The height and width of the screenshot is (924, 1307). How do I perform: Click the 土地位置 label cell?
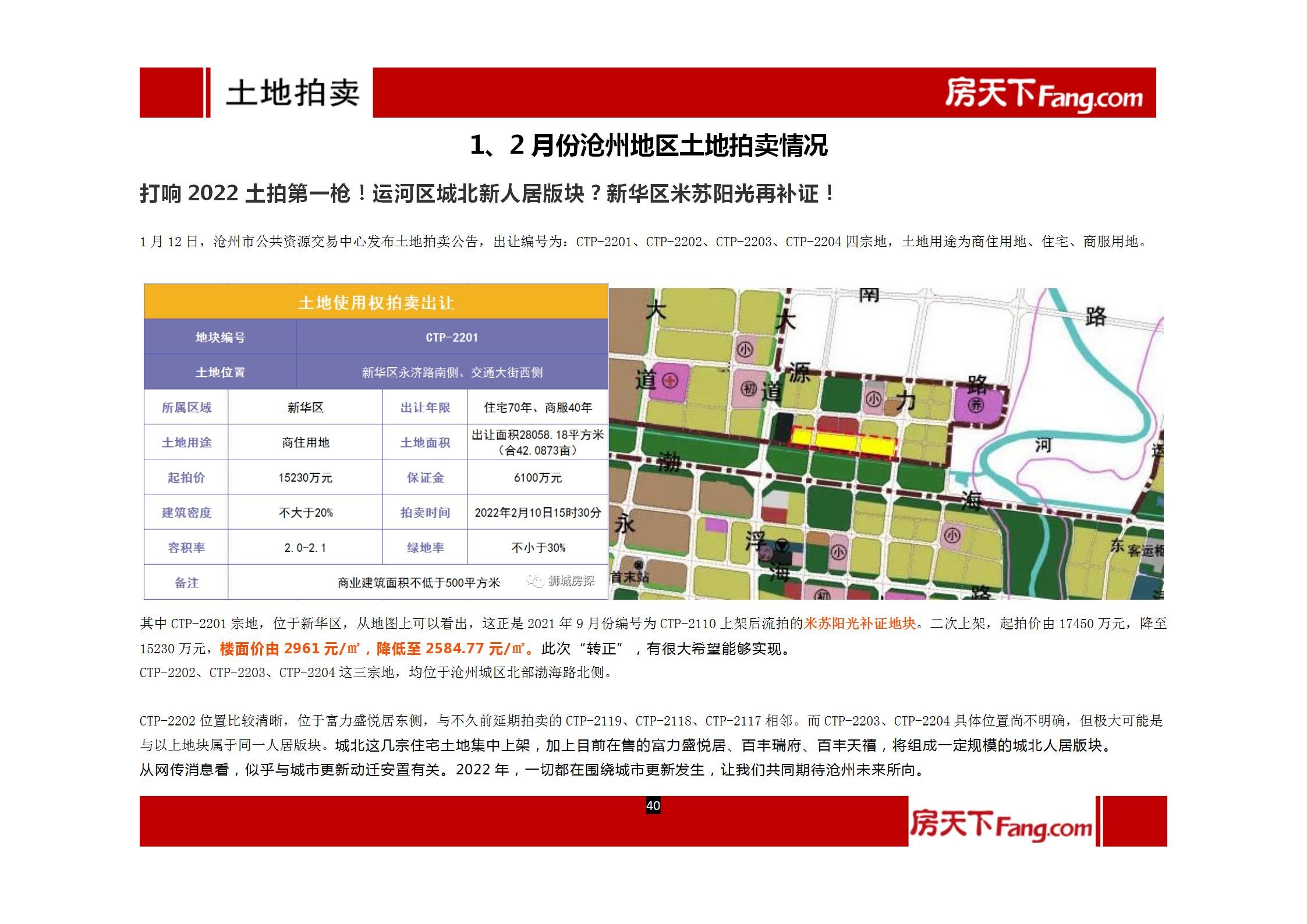(220, 373)
